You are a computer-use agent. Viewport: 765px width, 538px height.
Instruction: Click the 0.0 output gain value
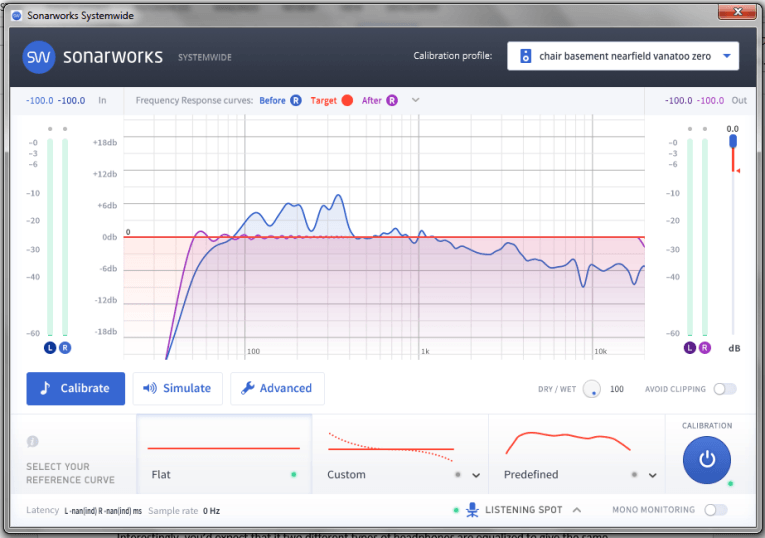(x=732, y=129)
